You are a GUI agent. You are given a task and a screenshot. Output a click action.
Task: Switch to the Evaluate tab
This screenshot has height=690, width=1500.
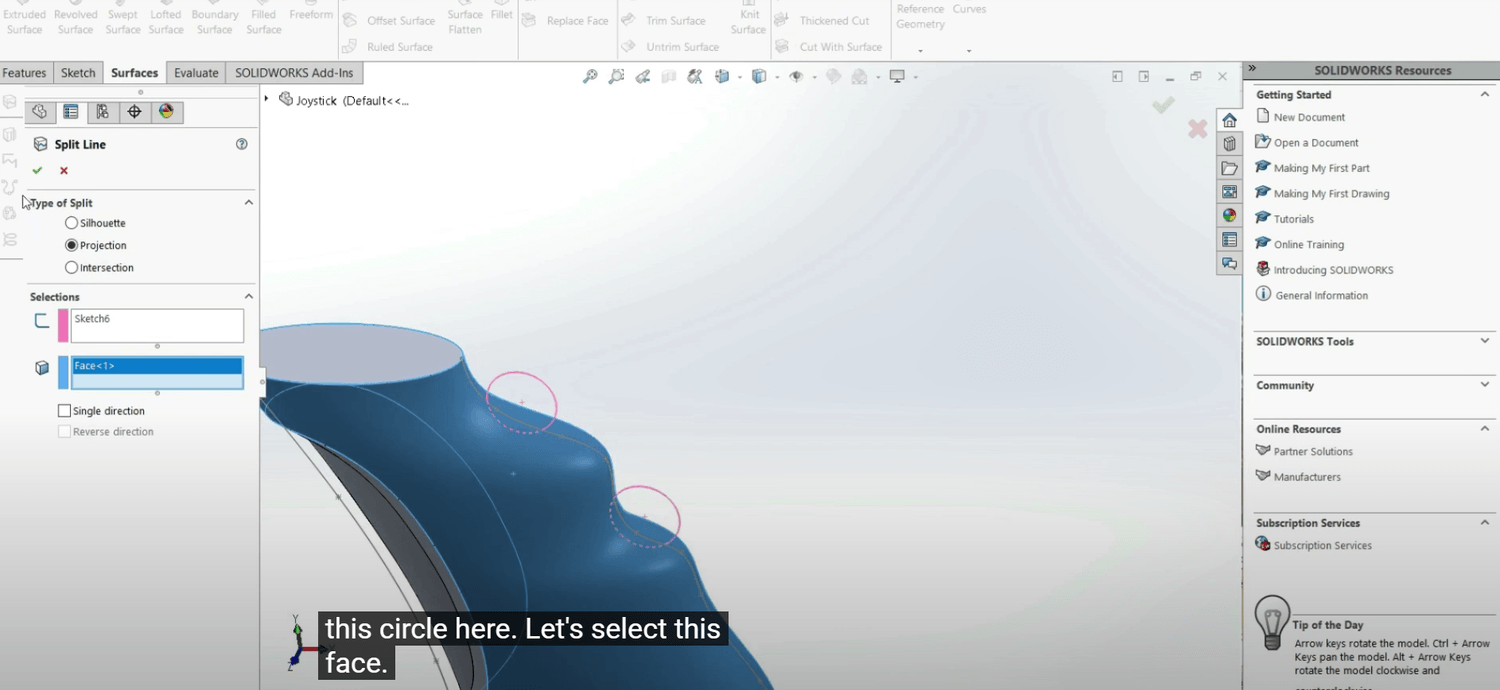point(196,73)
